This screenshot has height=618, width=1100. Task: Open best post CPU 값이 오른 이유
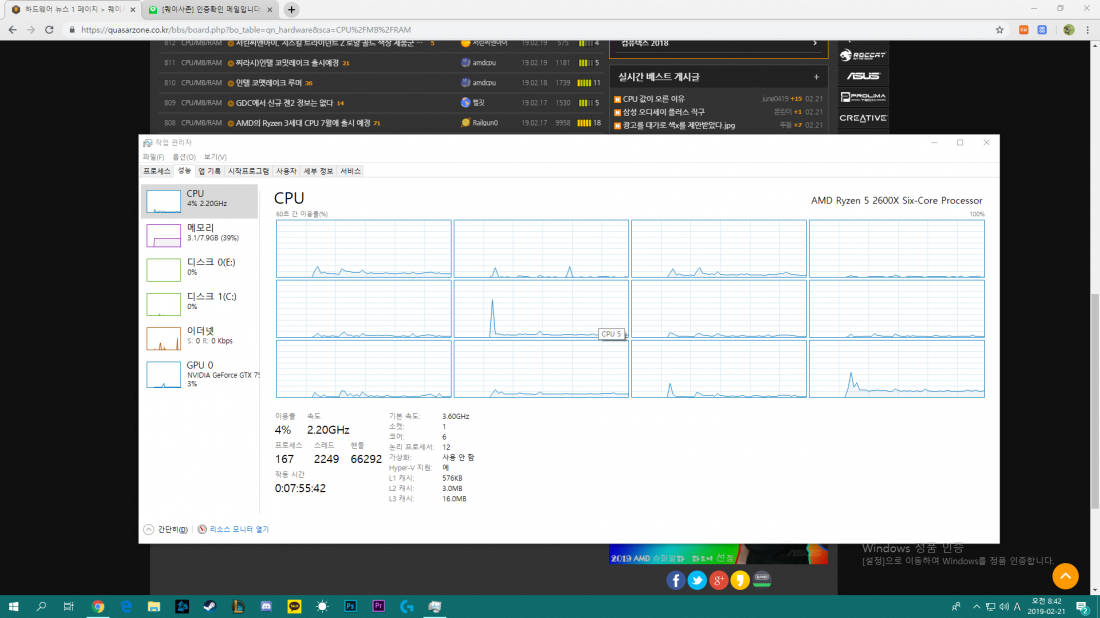click(654, 99)
